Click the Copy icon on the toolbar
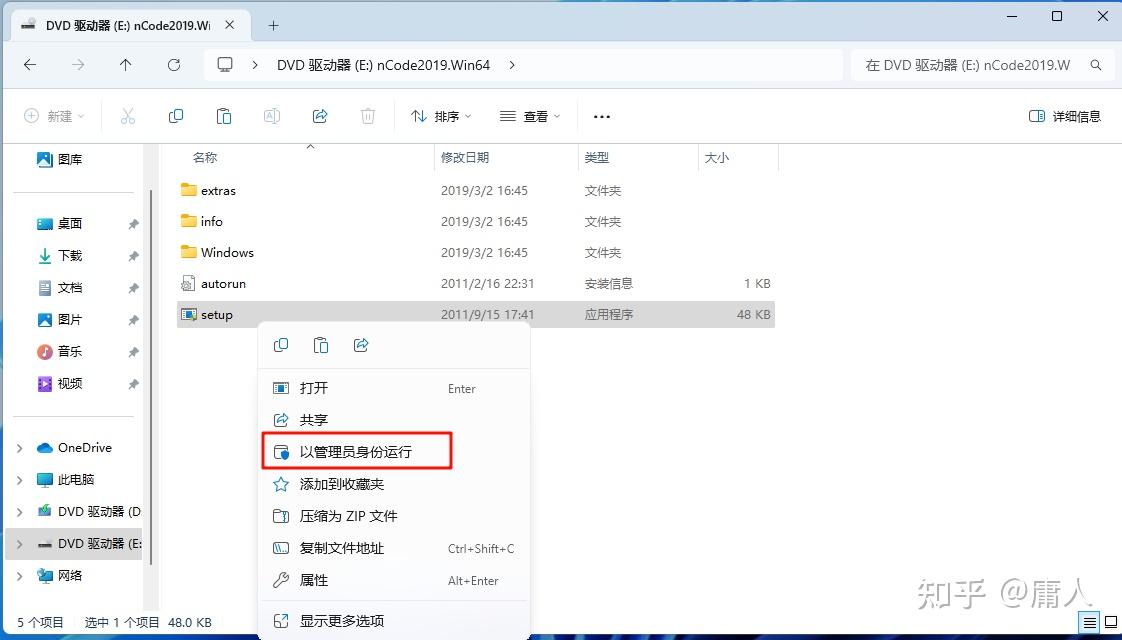This screenshot has width=1122, height=640. 176,116
